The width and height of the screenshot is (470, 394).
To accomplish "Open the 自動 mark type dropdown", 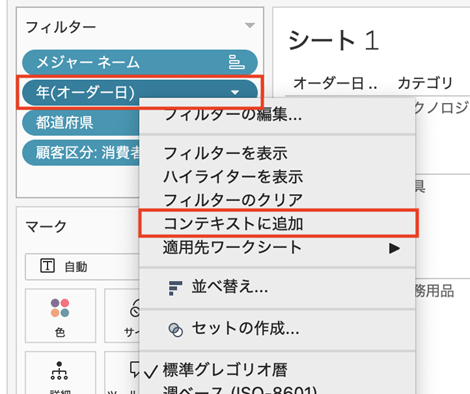I will (82, 267).
